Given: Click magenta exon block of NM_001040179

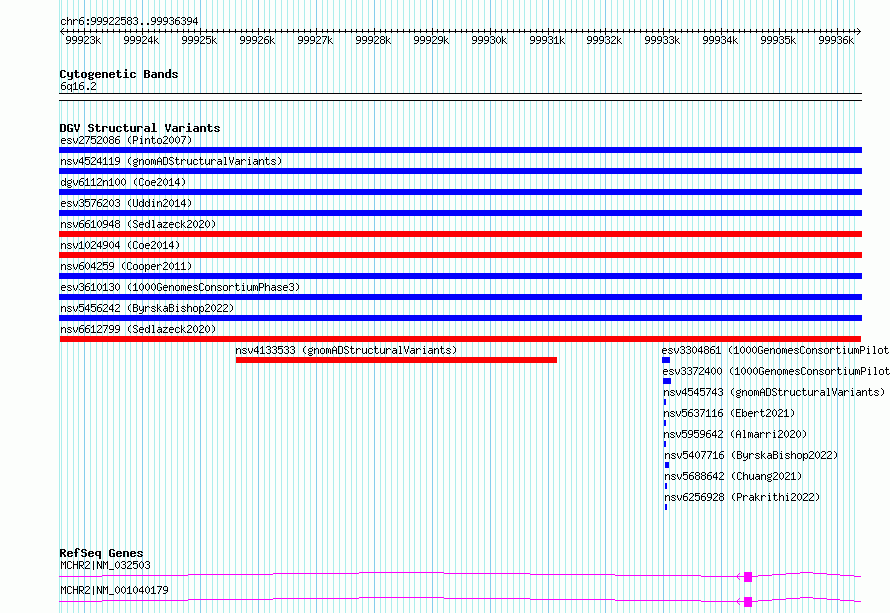Looking at the screenshot, I should 748,602.
